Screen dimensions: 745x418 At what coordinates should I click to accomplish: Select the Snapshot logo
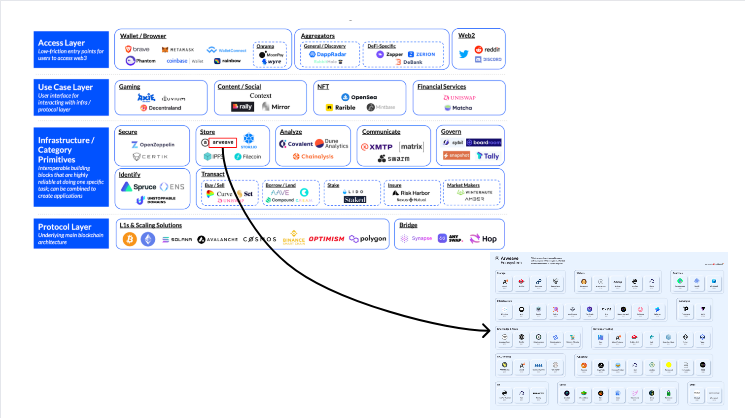click(456, 155)
